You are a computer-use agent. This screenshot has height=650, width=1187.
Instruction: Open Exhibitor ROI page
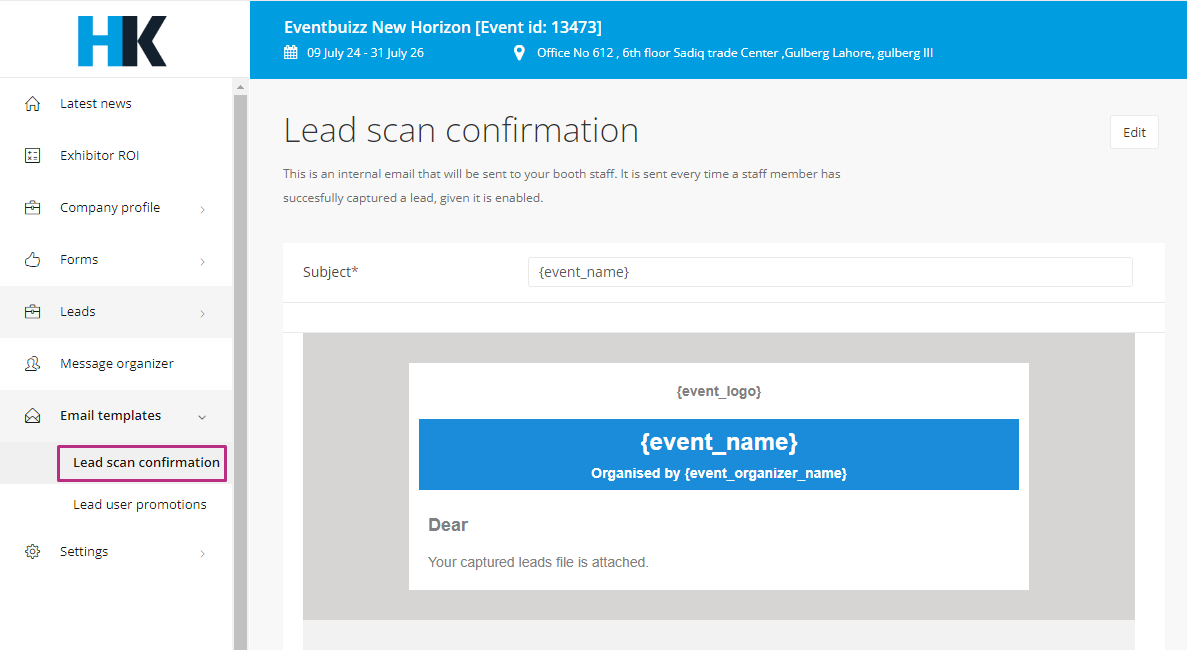100,156
